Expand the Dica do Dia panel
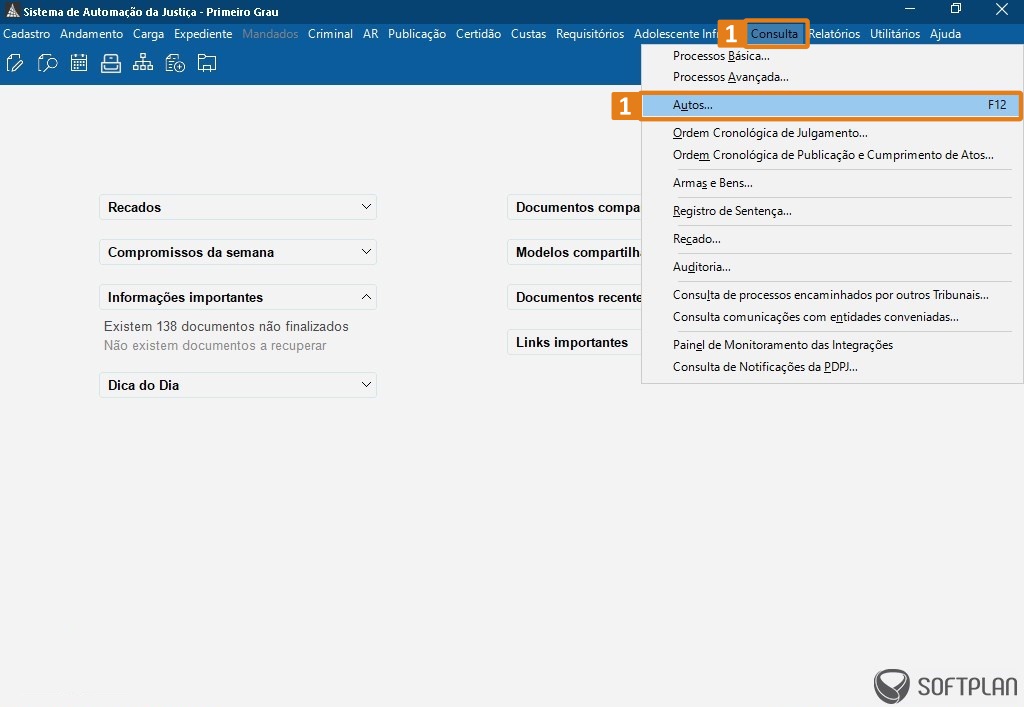Screen dimensions: 1024x707 pyautogui.click(x=238, y=385)
